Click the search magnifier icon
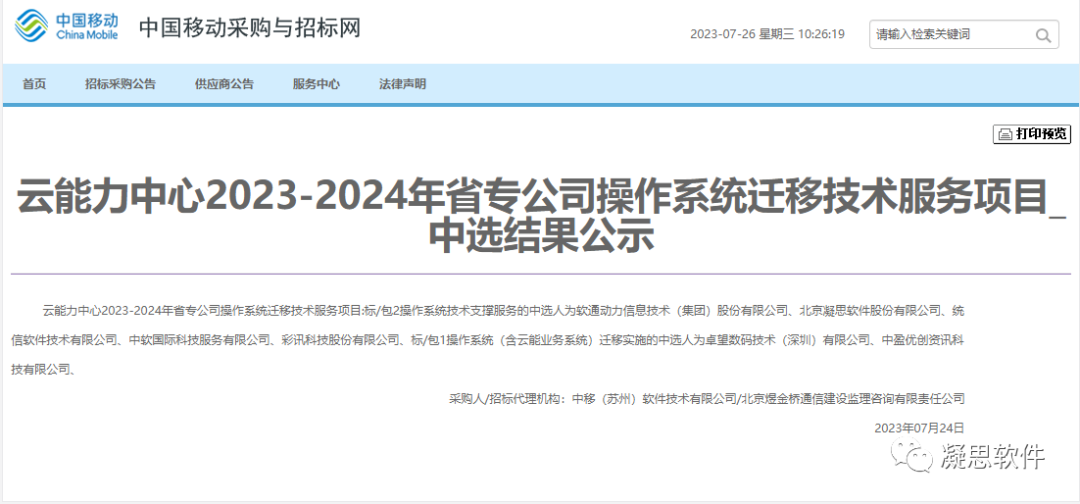 coord(1043,35)
